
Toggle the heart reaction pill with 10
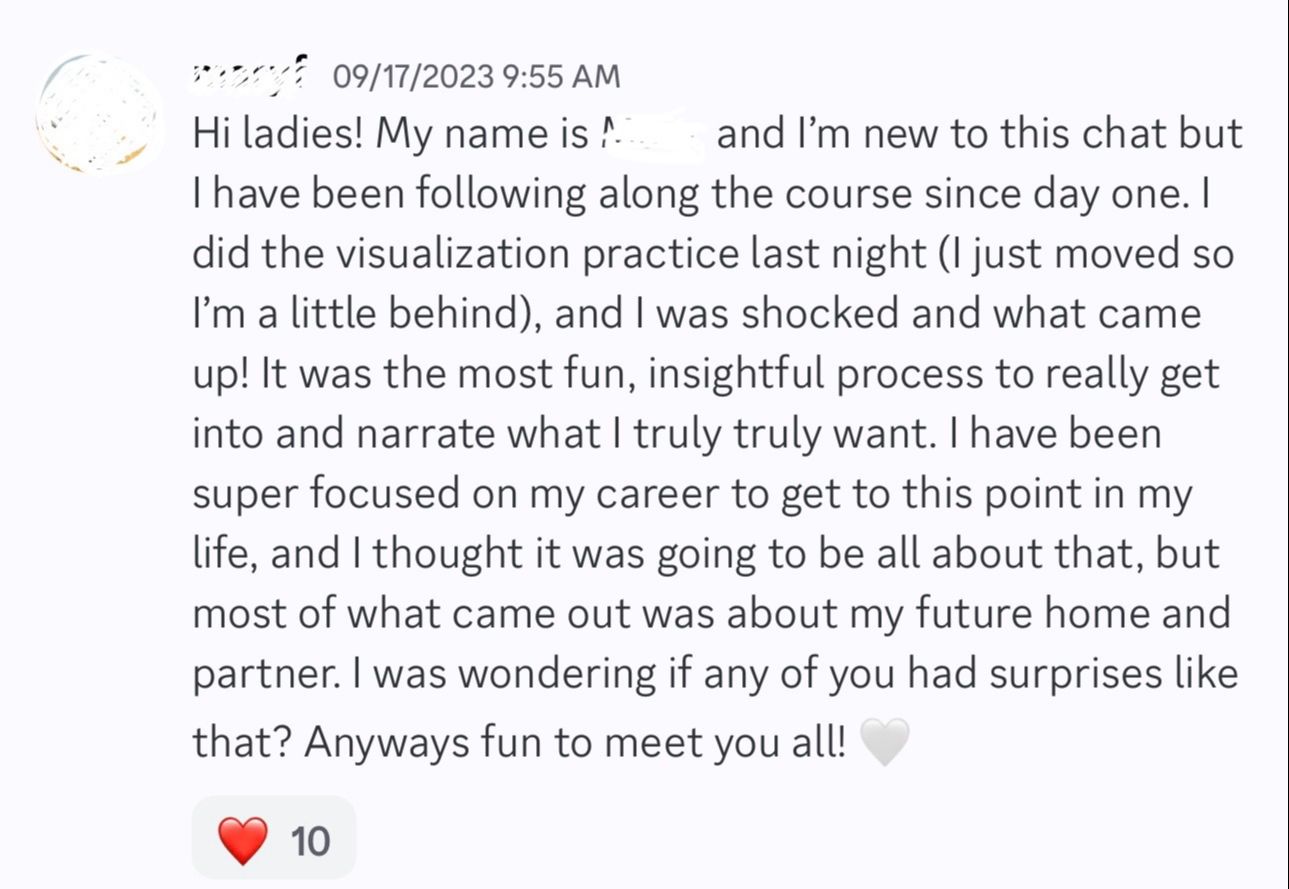click(x=274, y=838)
